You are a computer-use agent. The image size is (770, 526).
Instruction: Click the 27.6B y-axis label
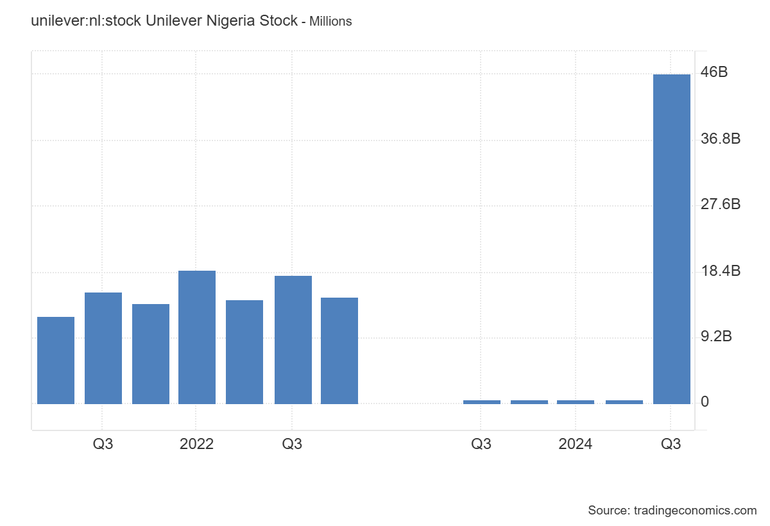(720, 205)
